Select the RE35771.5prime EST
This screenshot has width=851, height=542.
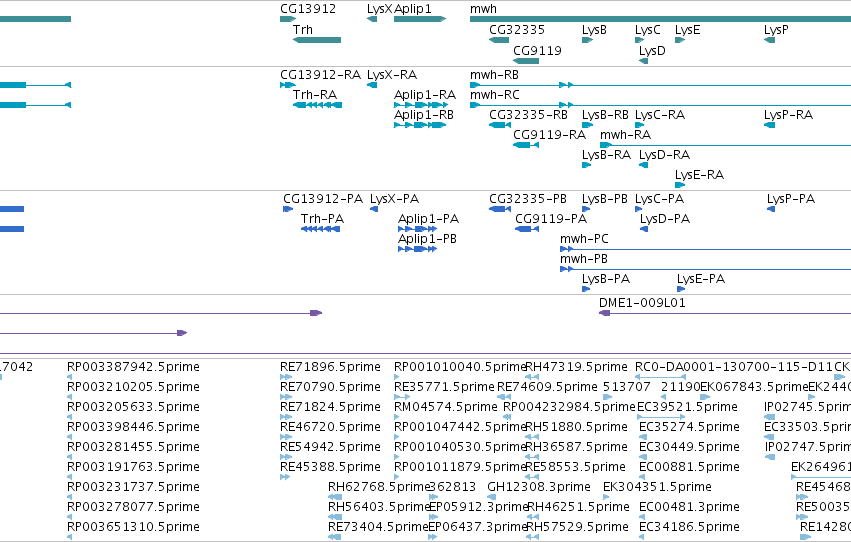[444, 387]
